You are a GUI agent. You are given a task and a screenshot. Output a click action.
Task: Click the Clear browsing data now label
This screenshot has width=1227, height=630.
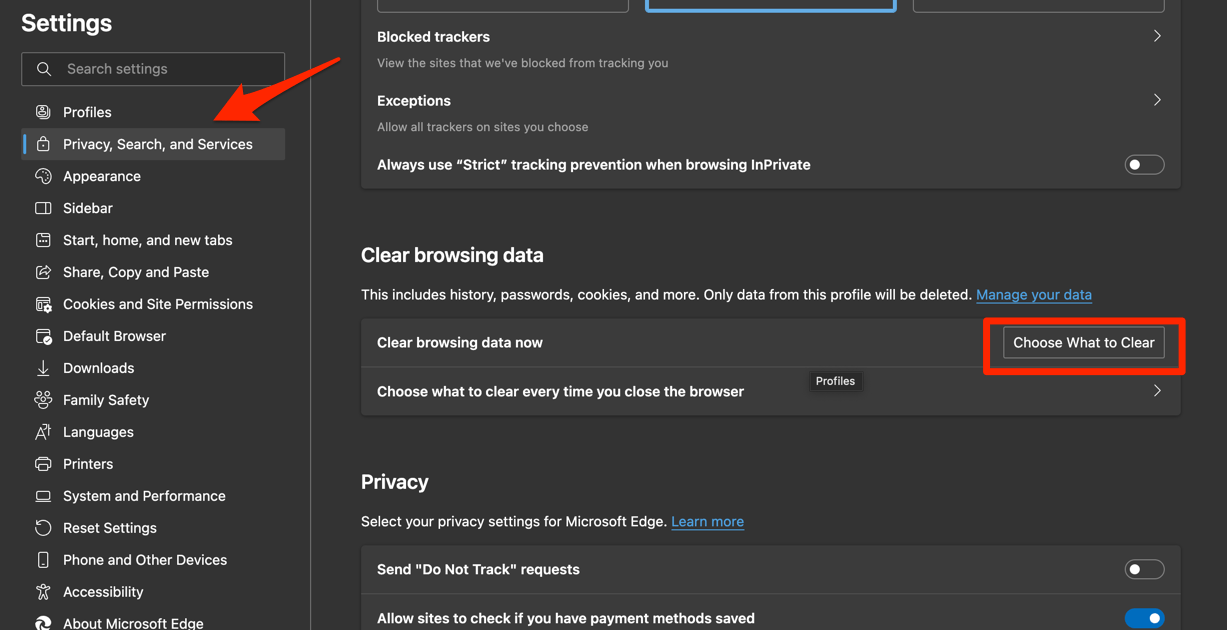click(x=460, y=343)
